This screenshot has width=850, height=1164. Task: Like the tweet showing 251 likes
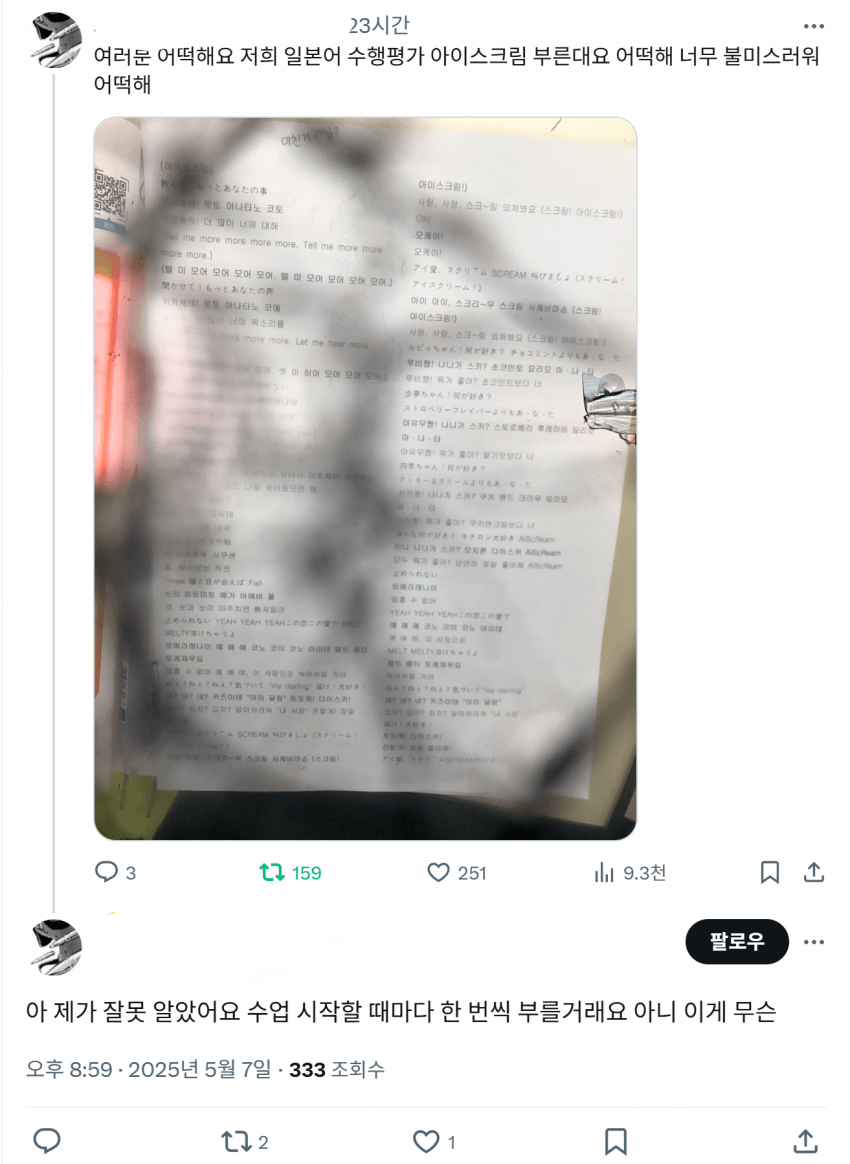click(457, 872)
